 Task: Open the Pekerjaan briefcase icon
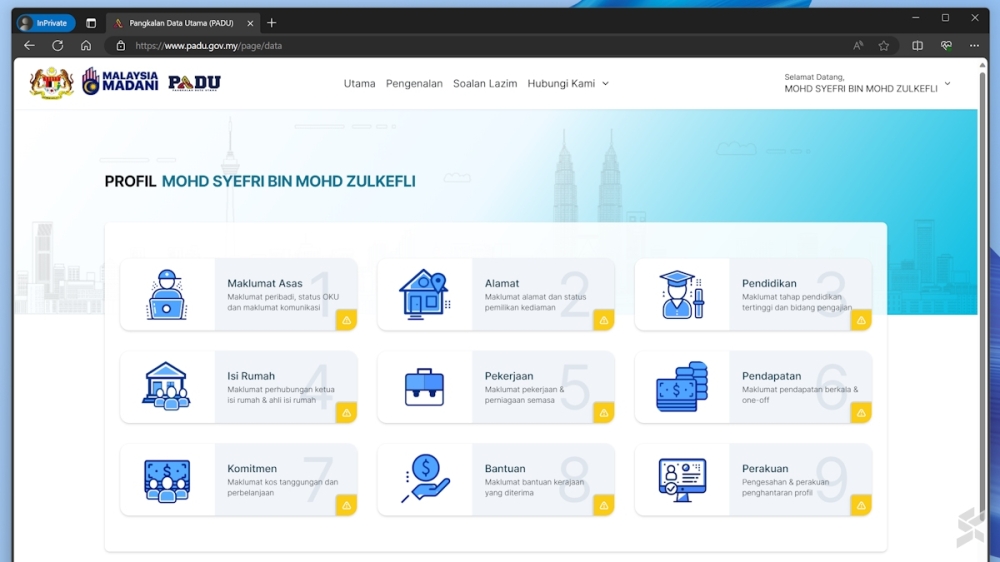[424, 387]
